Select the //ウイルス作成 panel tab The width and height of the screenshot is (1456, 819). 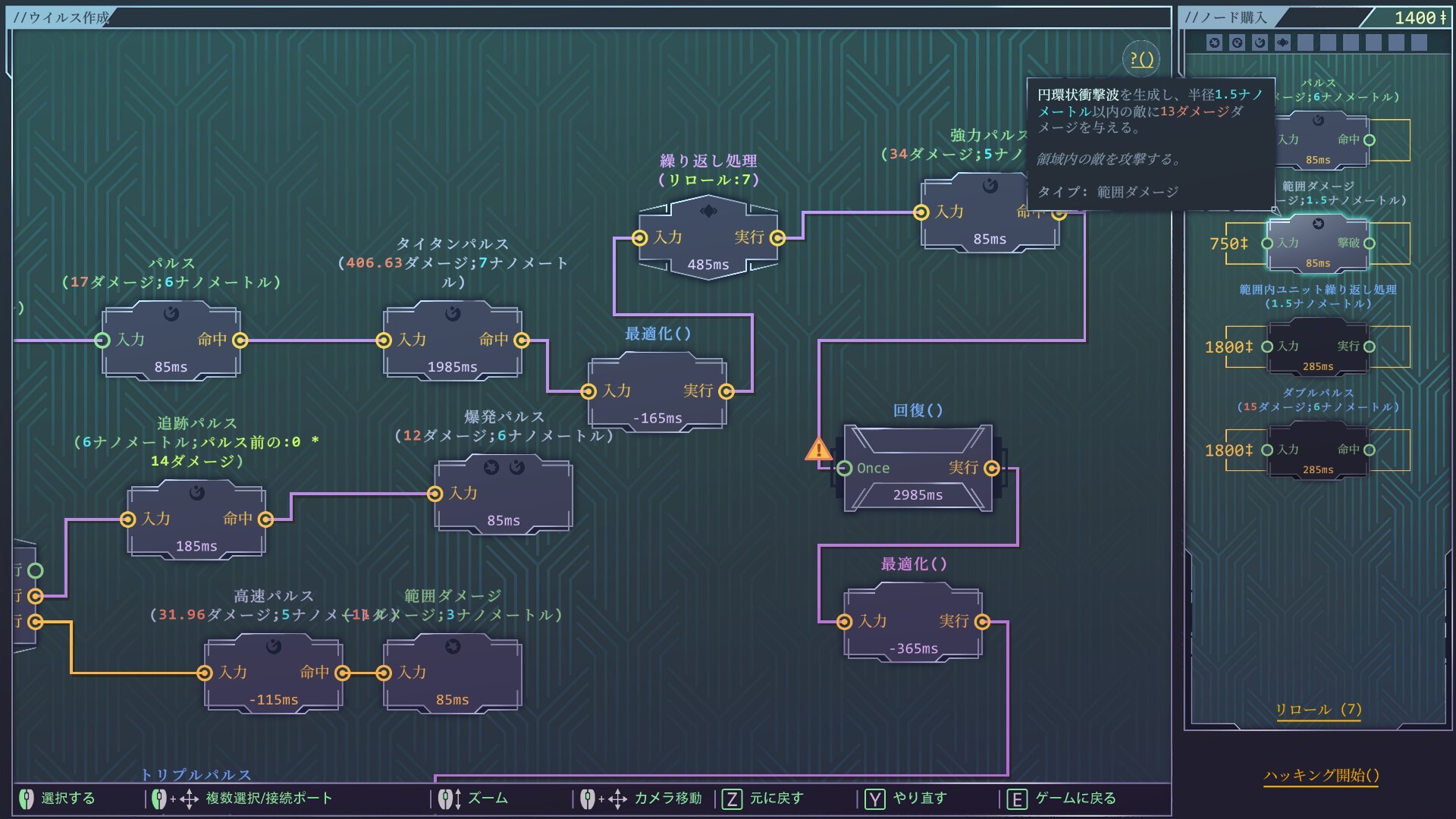tap(61, 17)
